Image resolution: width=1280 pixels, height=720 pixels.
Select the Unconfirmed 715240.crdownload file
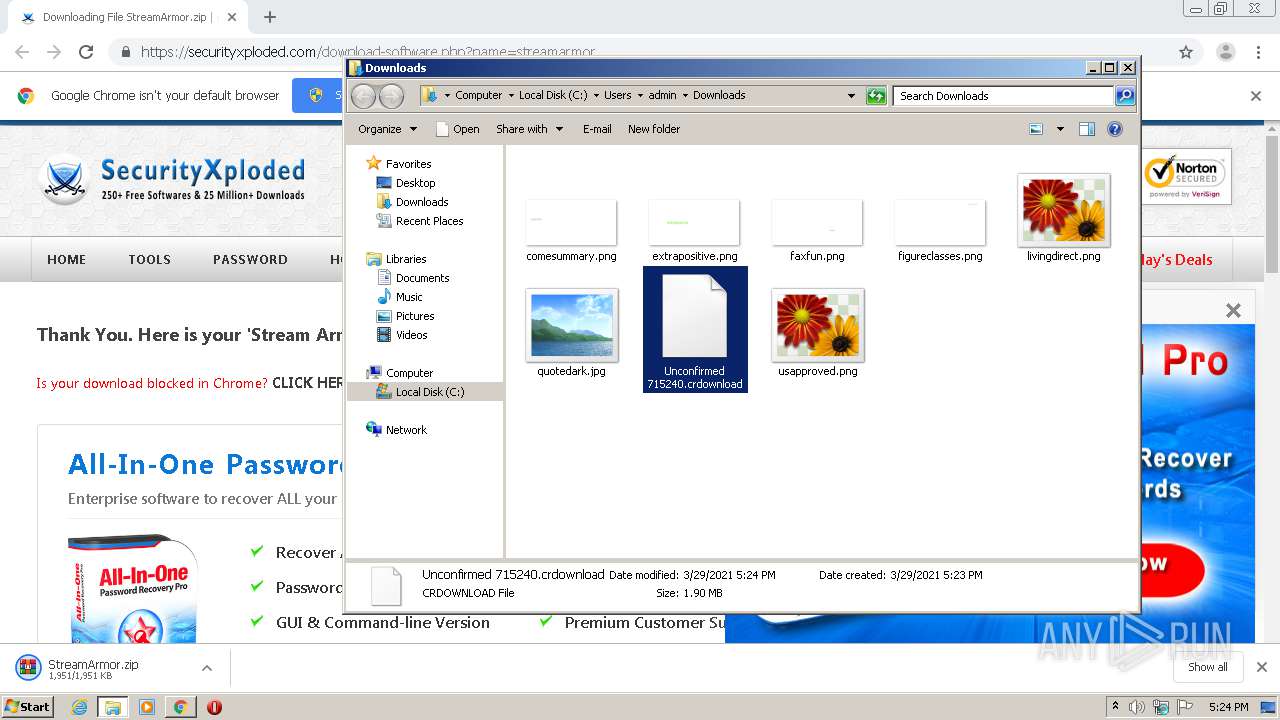click(x=695, y=330)
